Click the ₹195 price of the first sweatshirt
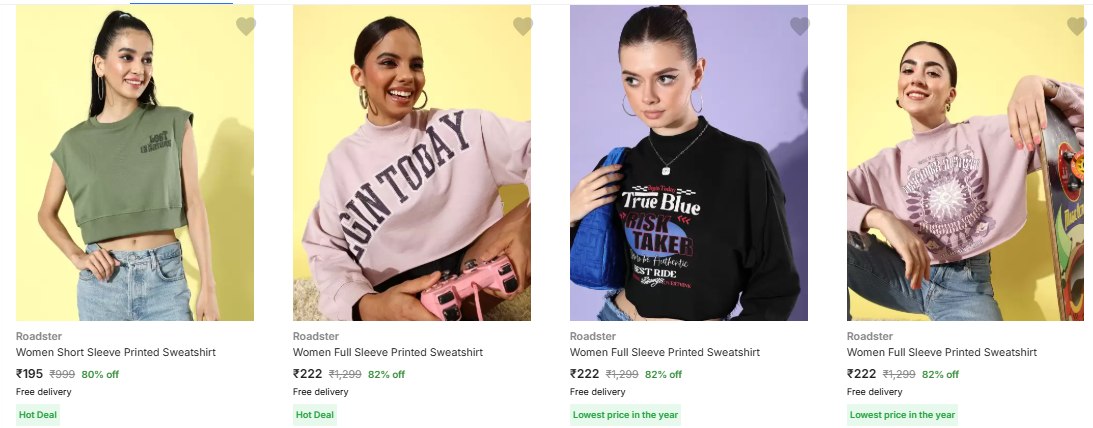The image size is (1093, 428). click(29, 374)
